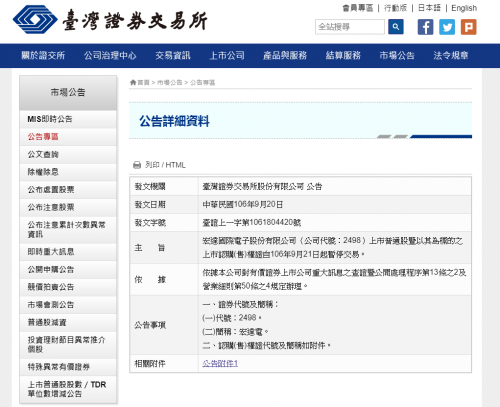Screen dimensions: 500x407
Task: Select 公告專區 in sidebar
Action: 68,137
